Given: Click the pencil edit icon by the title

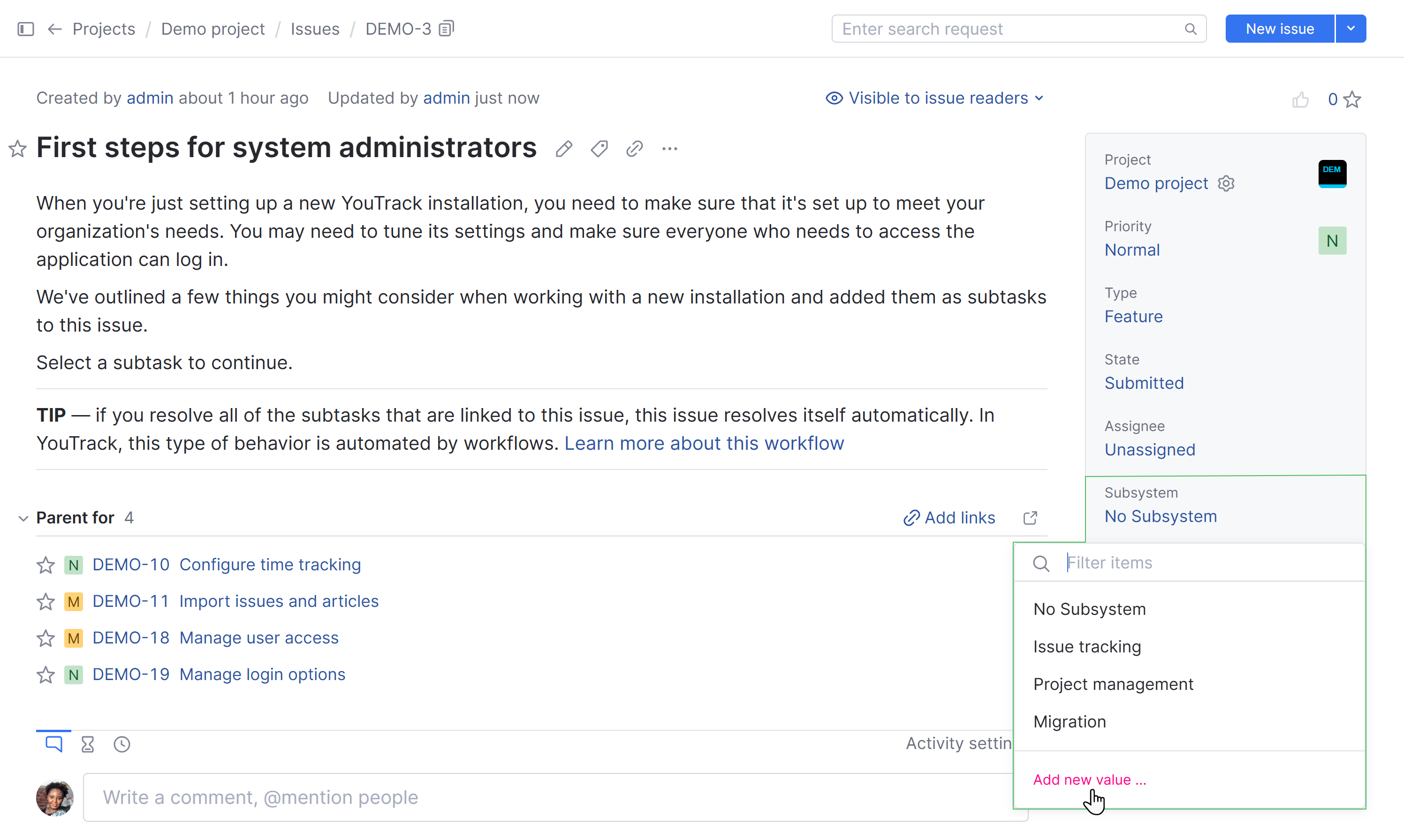Looking at the screenshot, I should click(x=564, y=150).
